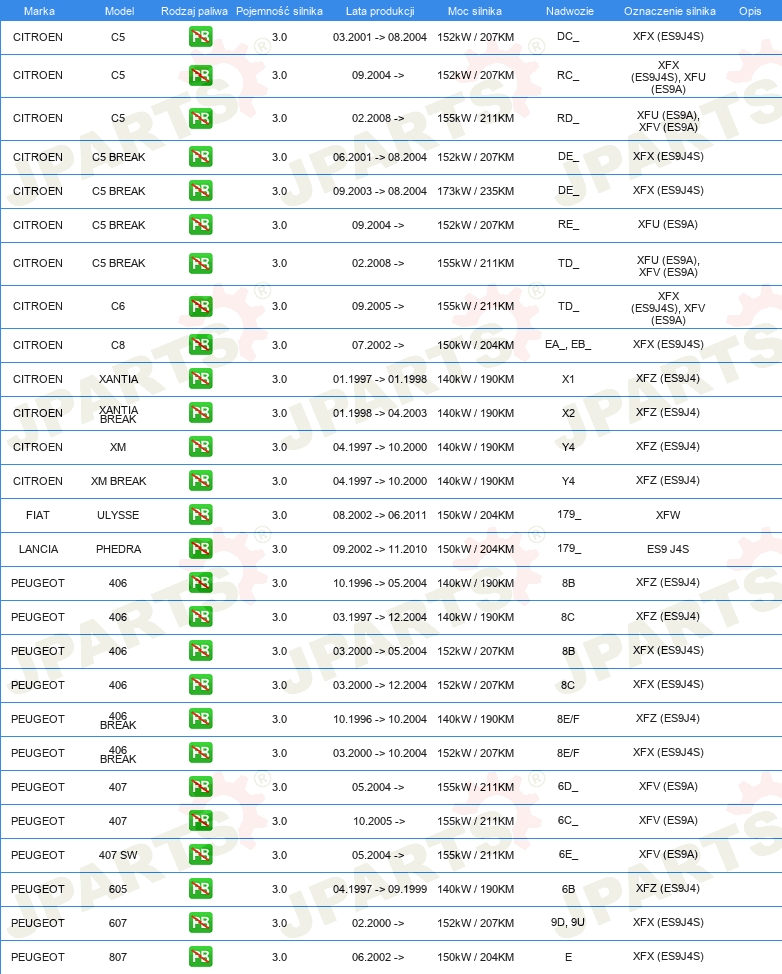The width and height of the screenshot is (782, 974).
Task: Click production date 02.2000 -> in 607 row
Action: click(x=378, y=923)
